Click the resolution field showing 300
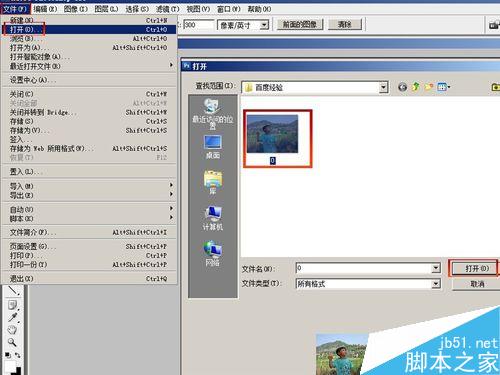The width and height of the screenshot is (500, 375). point(199,25)
